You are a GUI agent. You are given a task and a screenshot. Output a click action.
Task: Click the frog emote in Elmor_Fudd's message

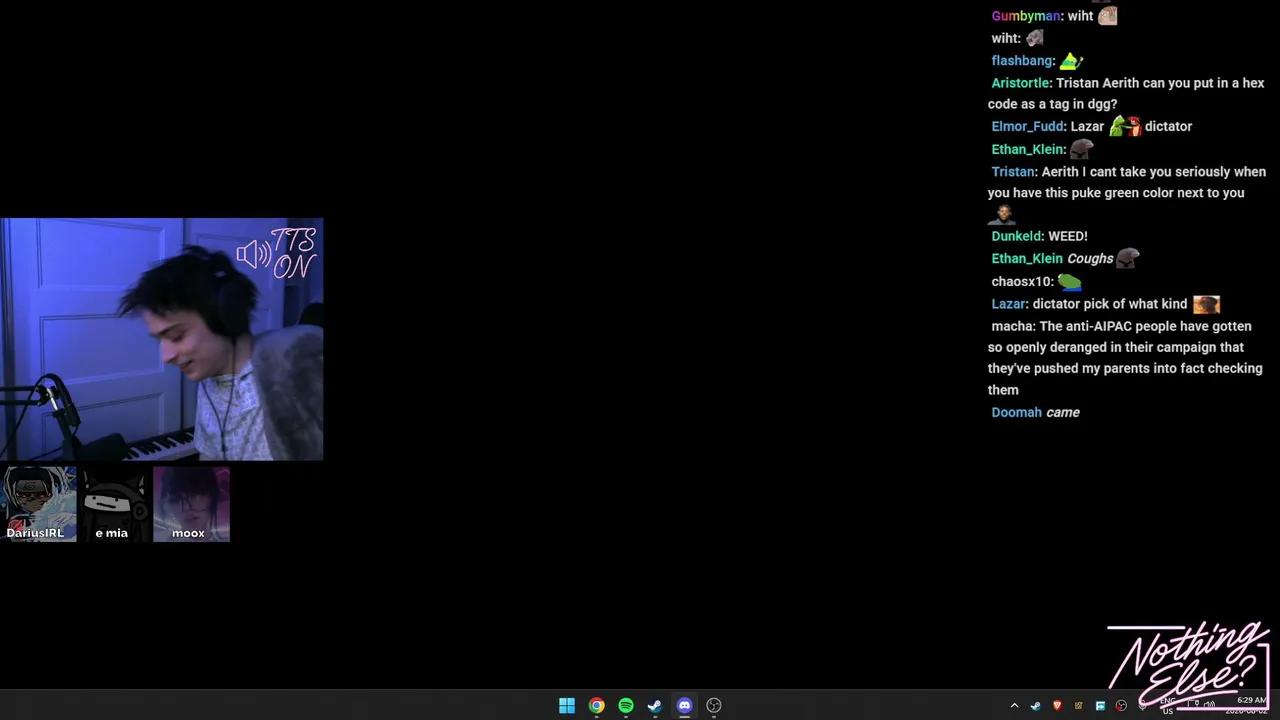pos(1125,126)
